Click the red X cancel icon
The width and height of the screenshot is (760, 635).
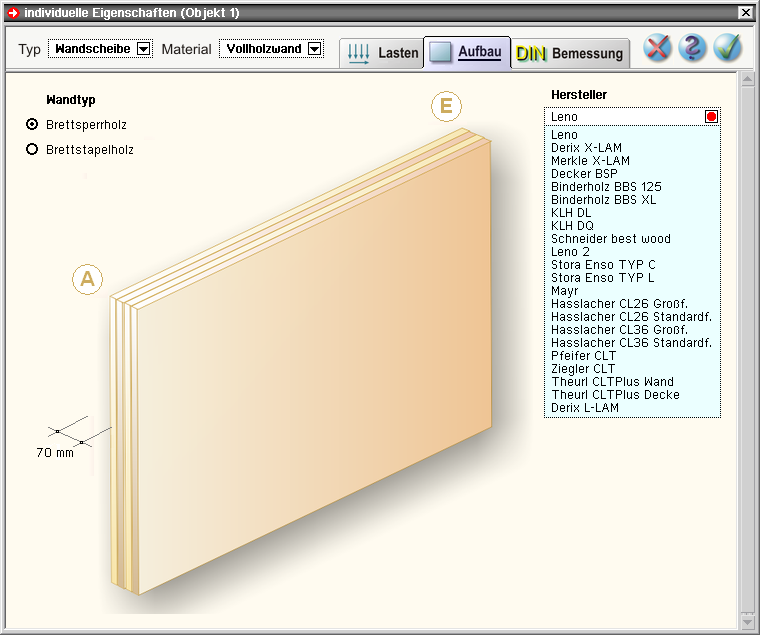point(657,48)
